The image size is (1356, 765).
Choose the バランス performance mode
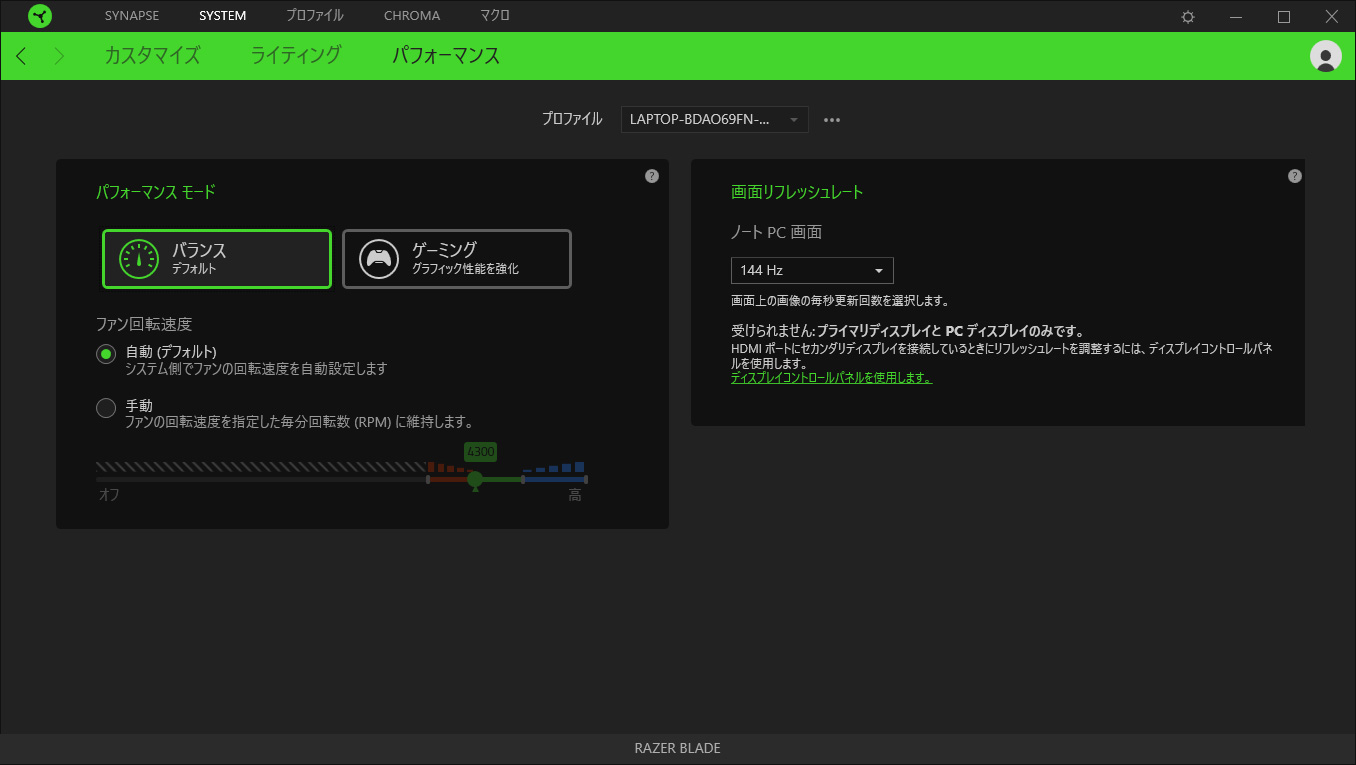pyautogui.click(x=217, y=259)
